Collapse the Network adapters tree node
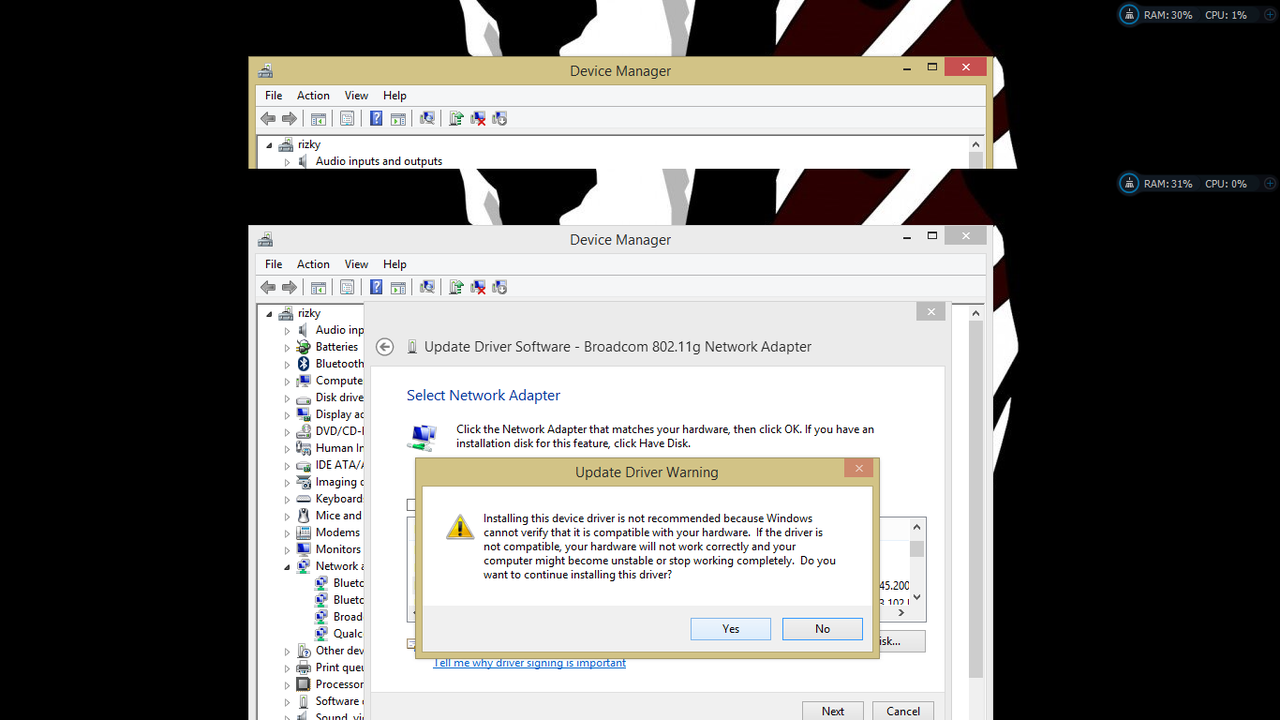This screenshot has height=720, width=1280. [x=287, y=567]
